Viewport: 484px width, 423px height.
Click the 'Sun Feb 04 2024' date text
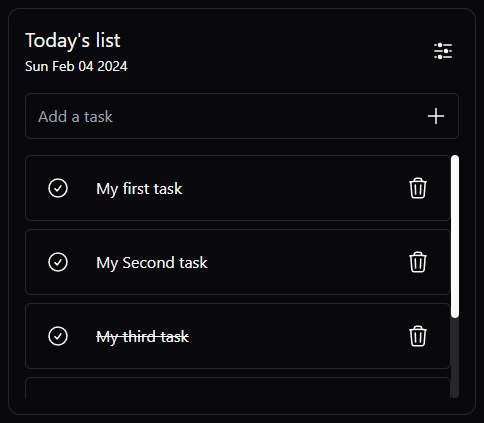point(76,66)
